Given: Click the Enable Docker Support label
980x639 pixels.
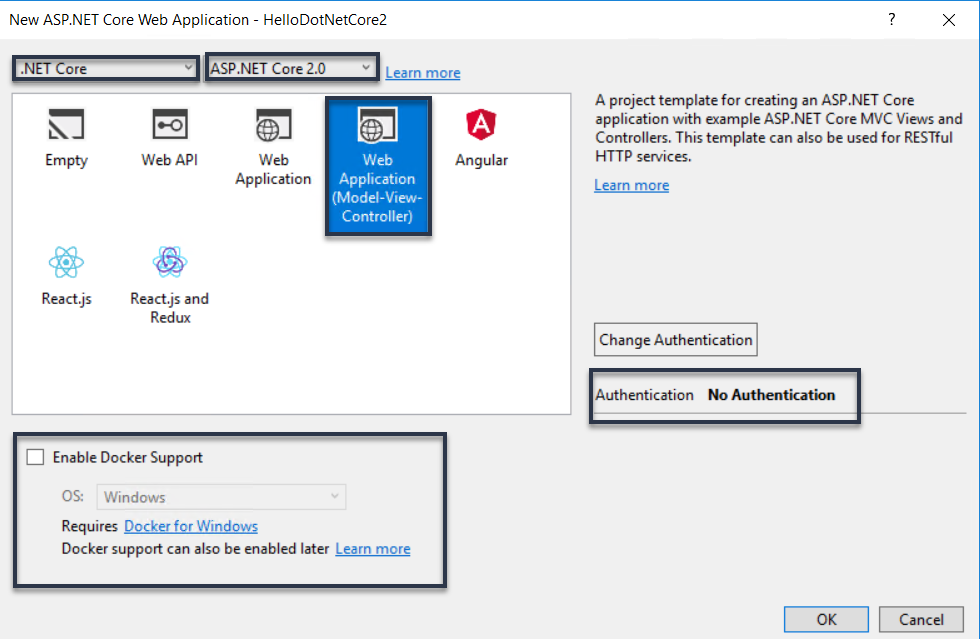Looking at the screenshot, I should tap(128, 458).
